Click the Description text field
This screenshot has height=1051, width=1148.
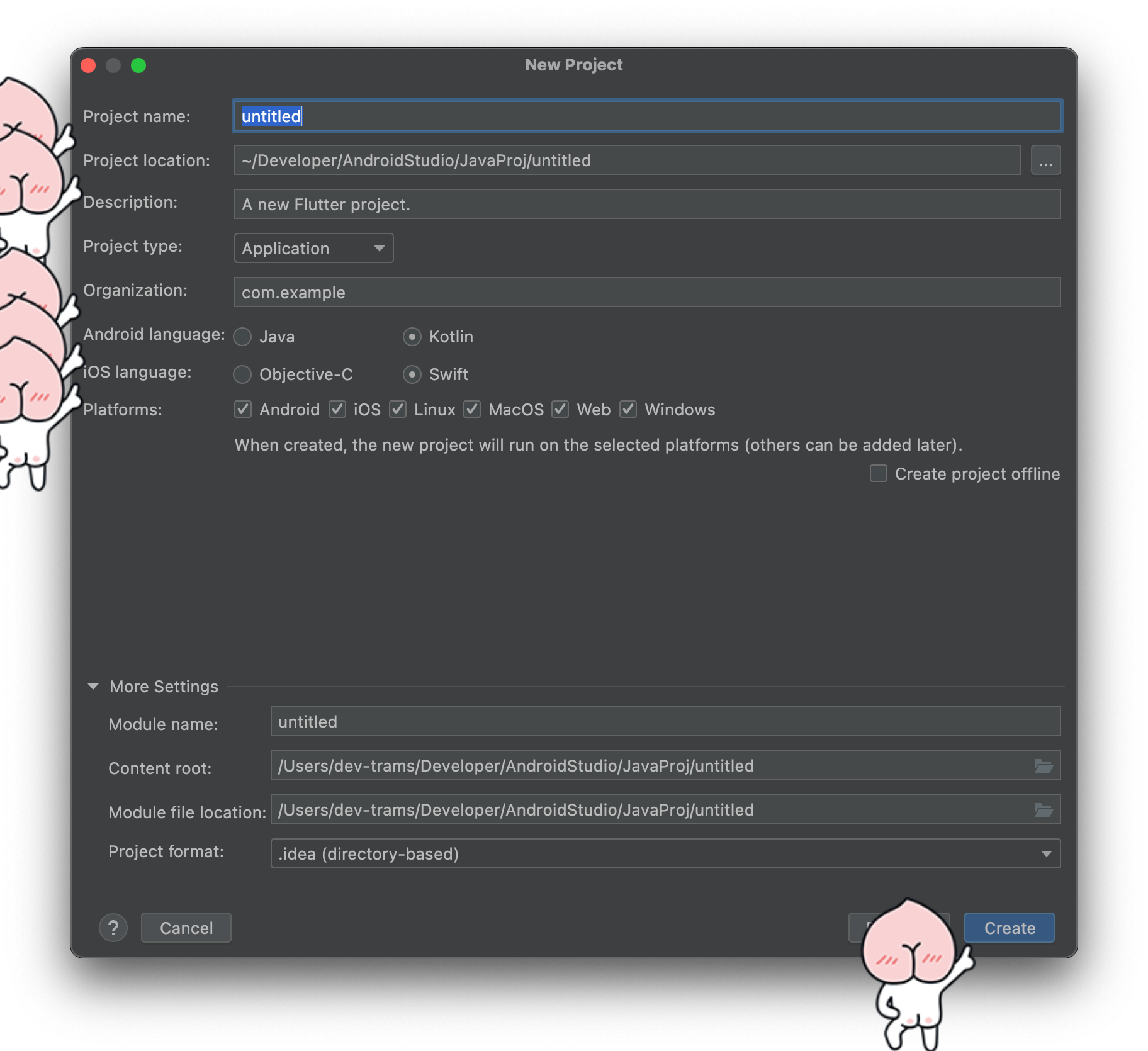647,204
